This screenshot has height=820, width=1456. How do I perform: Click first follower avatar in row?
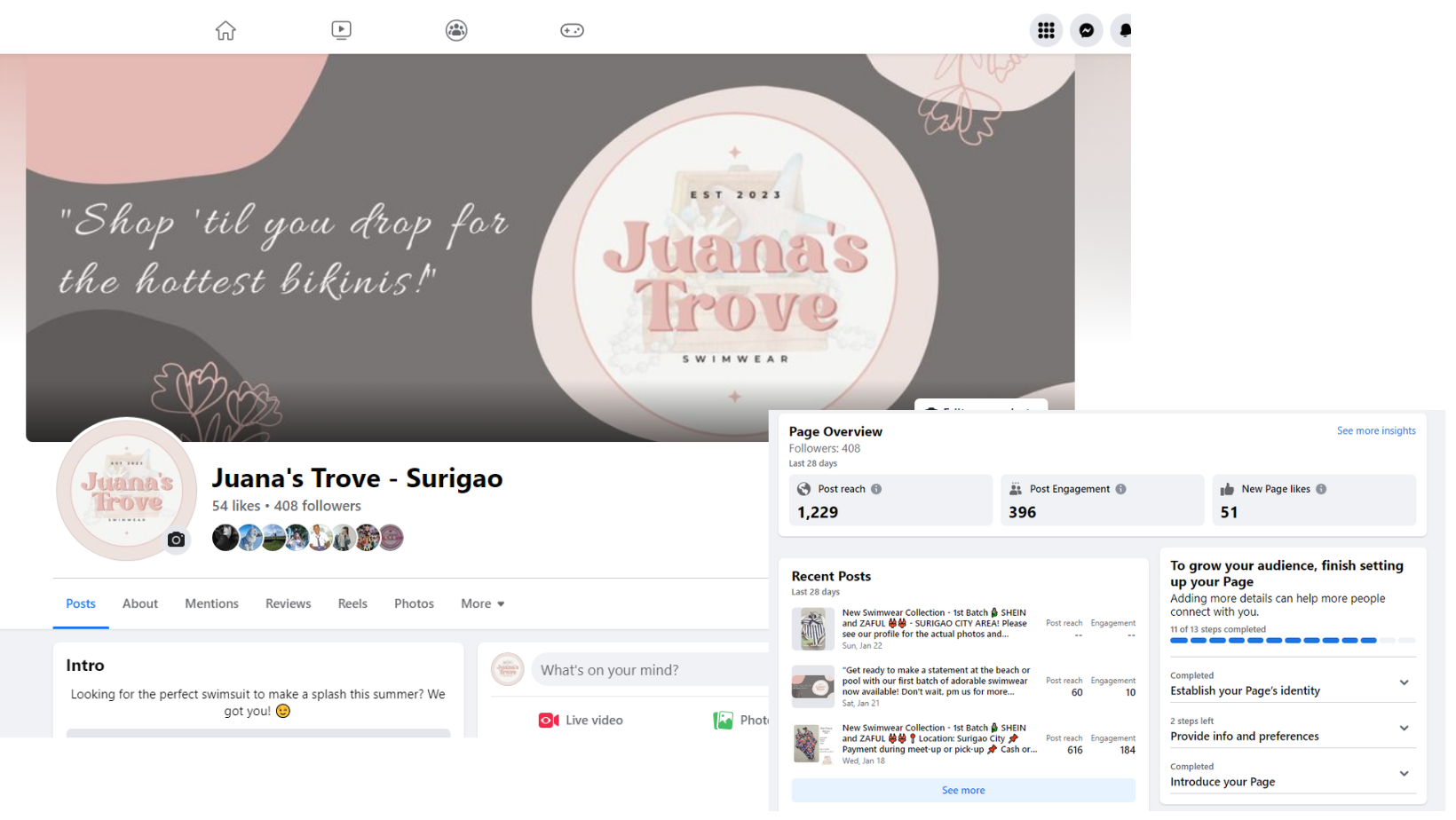(225, 538)
